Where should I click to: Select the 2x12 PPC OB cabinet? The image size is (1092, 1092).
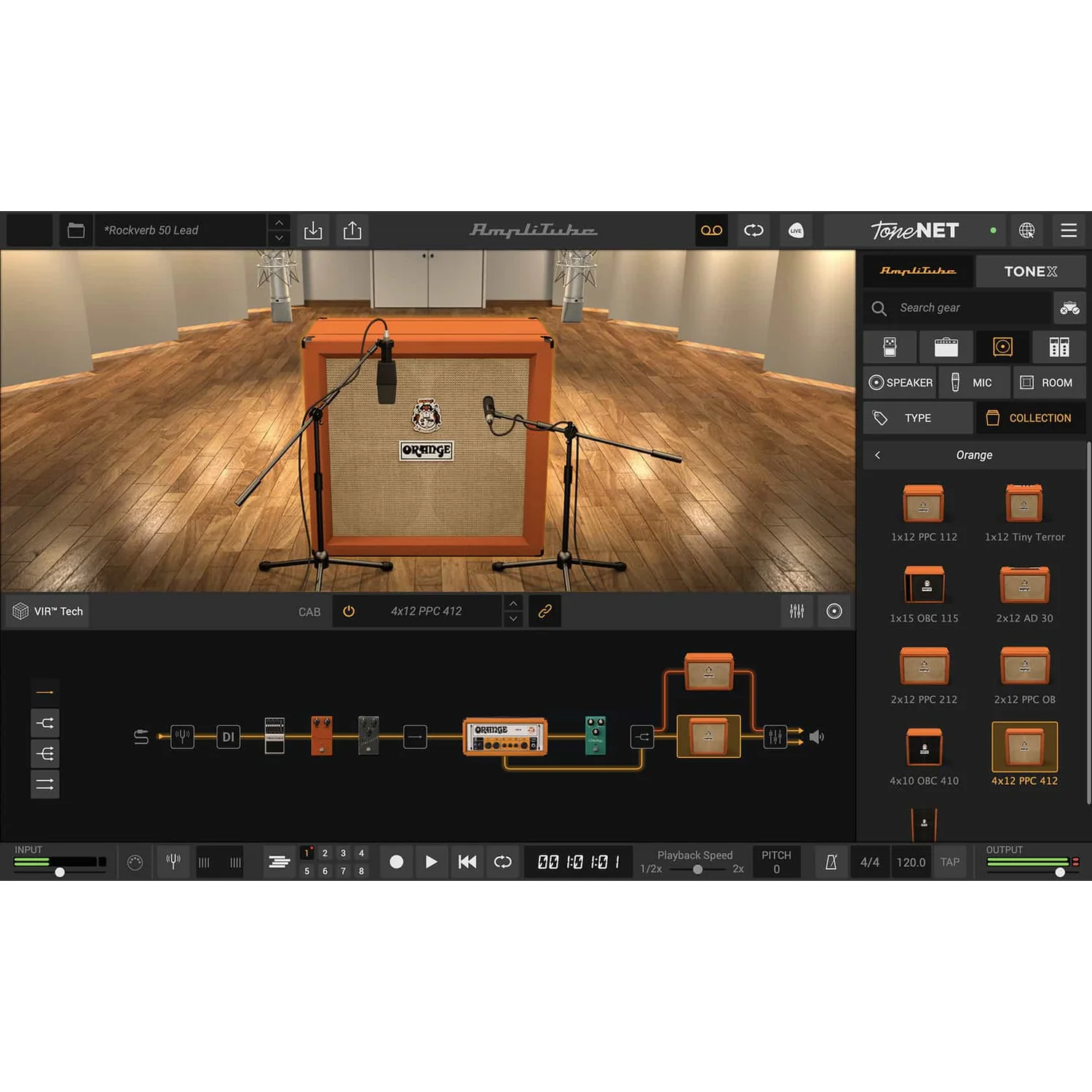(x=1024, y=676)
